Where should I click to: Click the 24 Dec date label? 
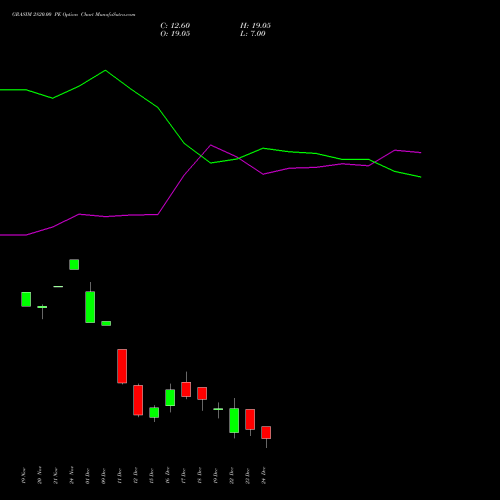click(x=264, y=475)
